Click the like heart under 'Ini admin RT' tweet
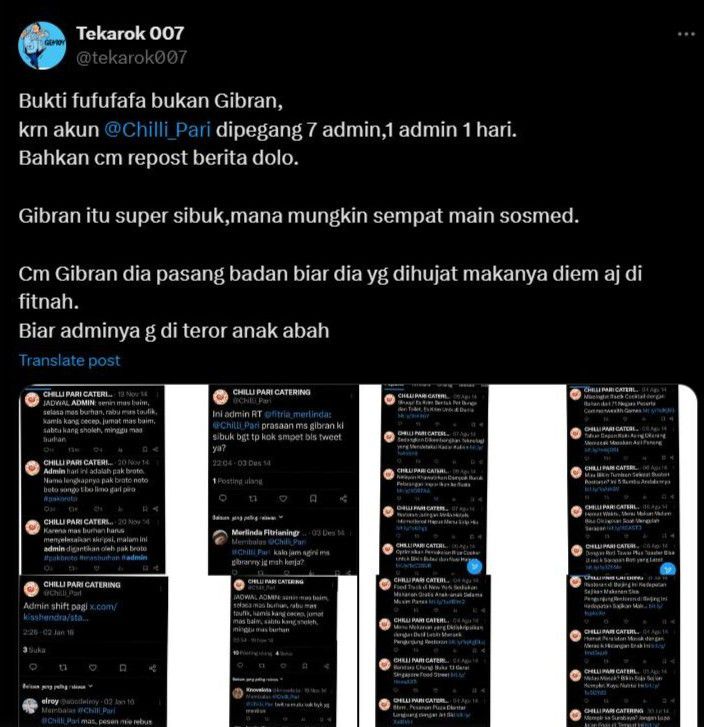 coord(283,498)
